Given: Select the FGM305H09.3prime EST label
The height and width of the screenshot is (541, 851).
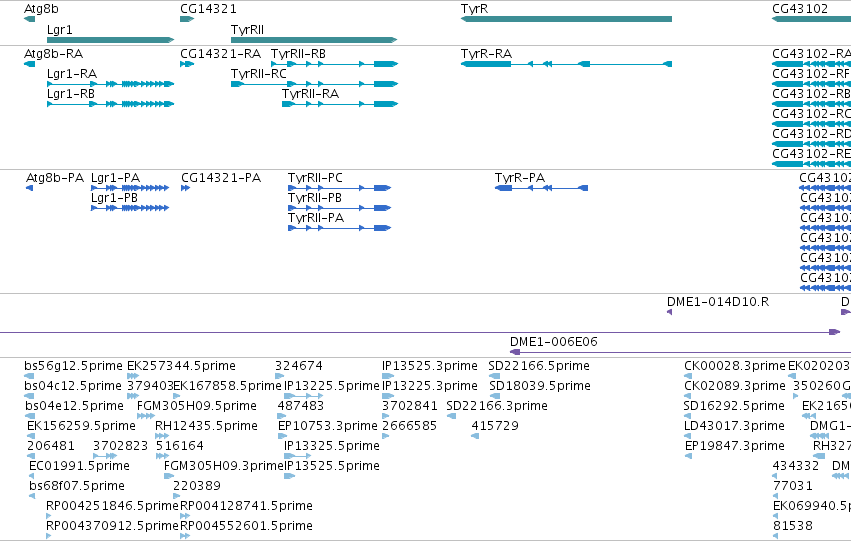Looking at the screenshot, I should (x=224, y=466).
